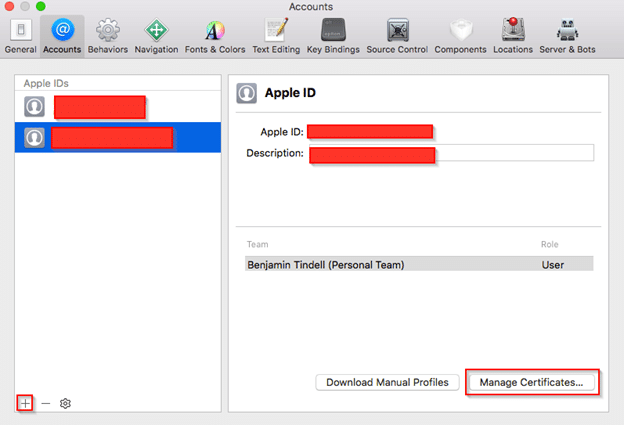
Task: Open the gear action menu below accounts
Action: tap(65, 403)
